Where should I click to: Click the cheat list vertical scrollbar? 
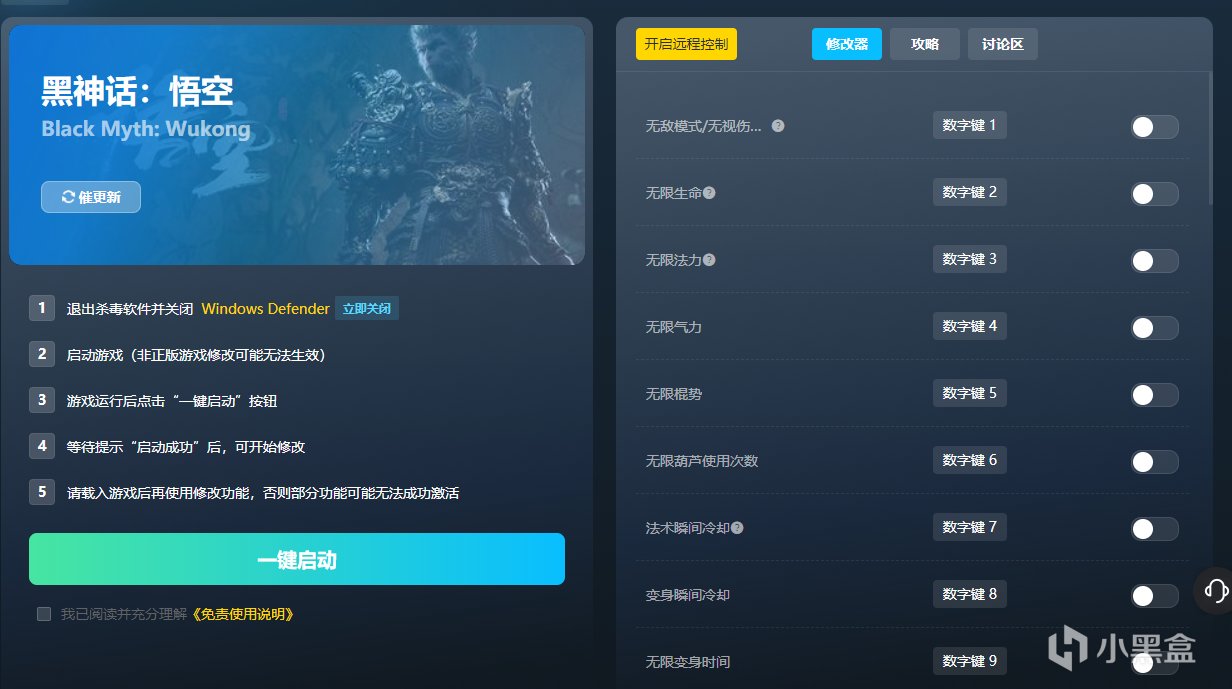[1211, 137]
